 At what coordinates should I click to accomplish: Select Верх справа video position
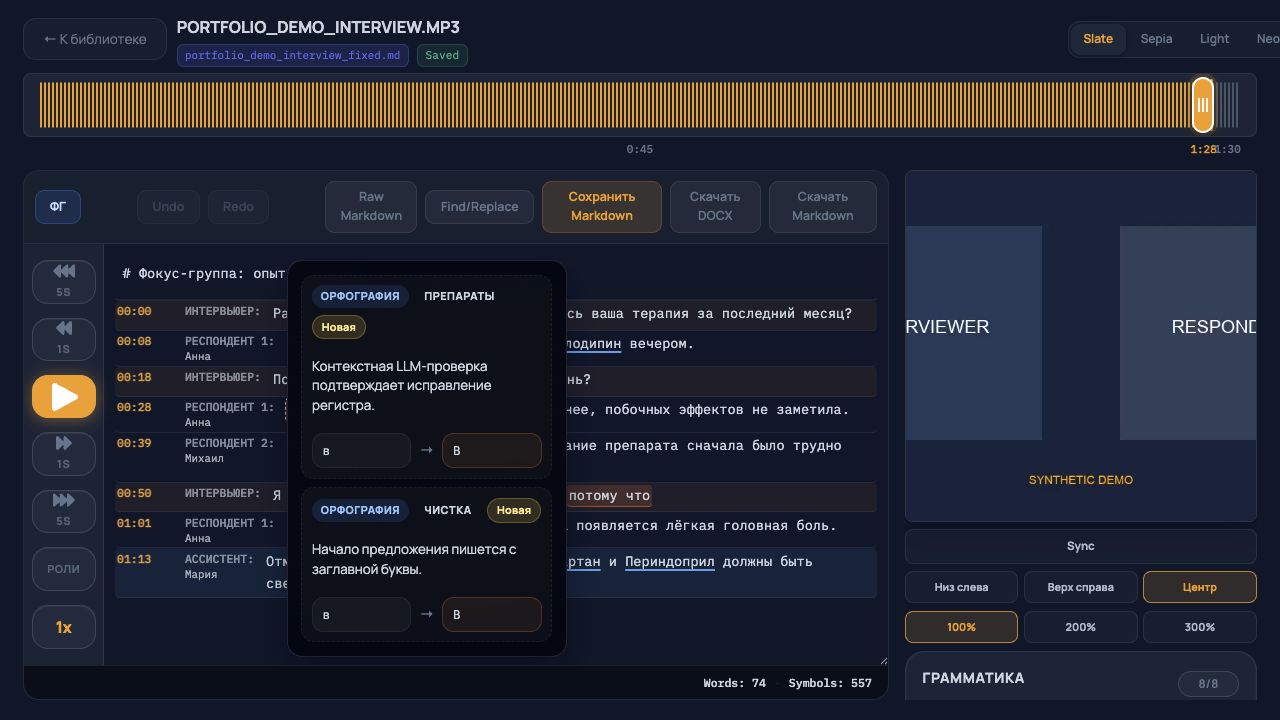coord(1080,587)
